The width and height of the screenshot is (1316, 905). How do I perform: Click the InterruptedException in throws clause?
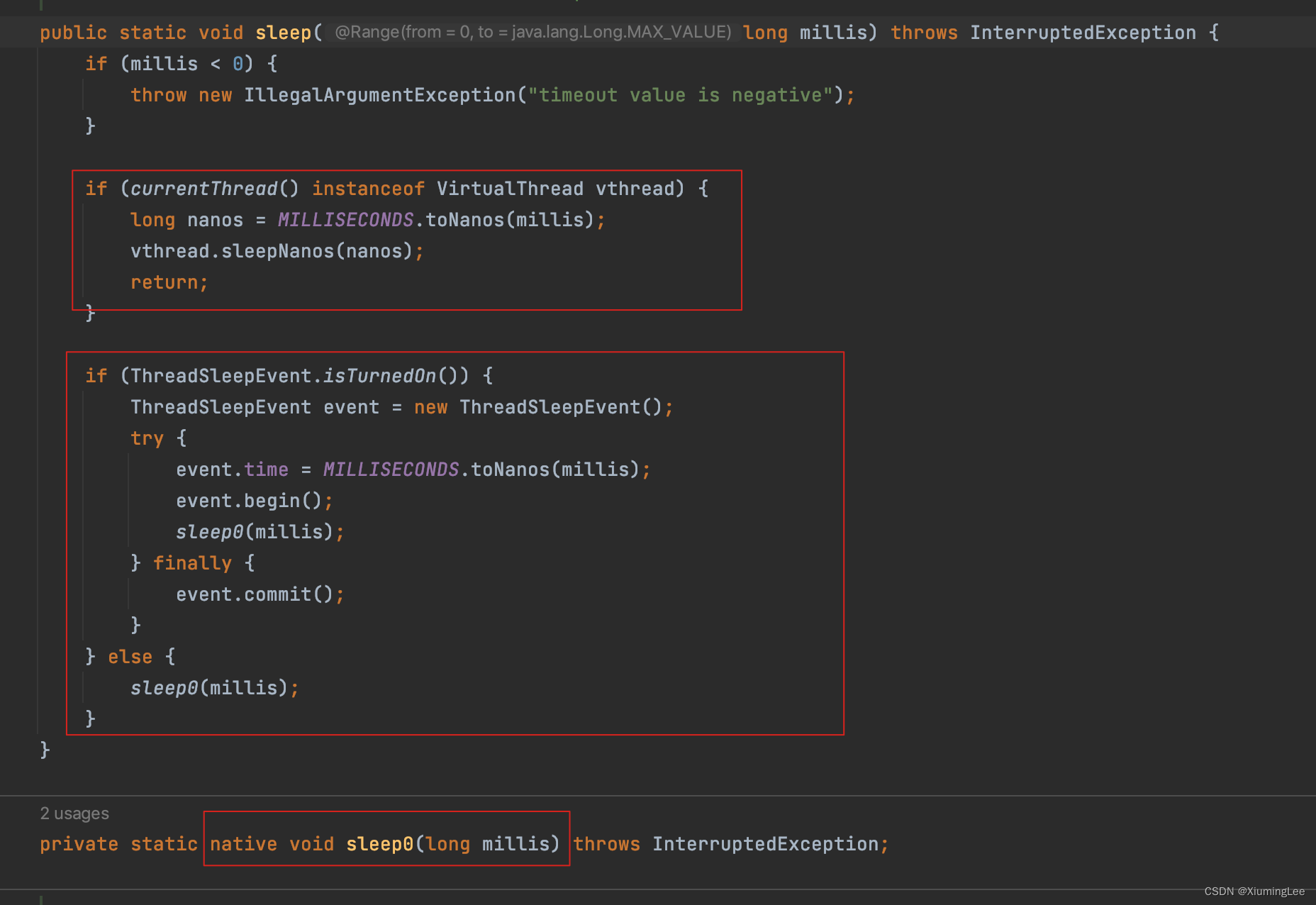tap(1083, 32)
